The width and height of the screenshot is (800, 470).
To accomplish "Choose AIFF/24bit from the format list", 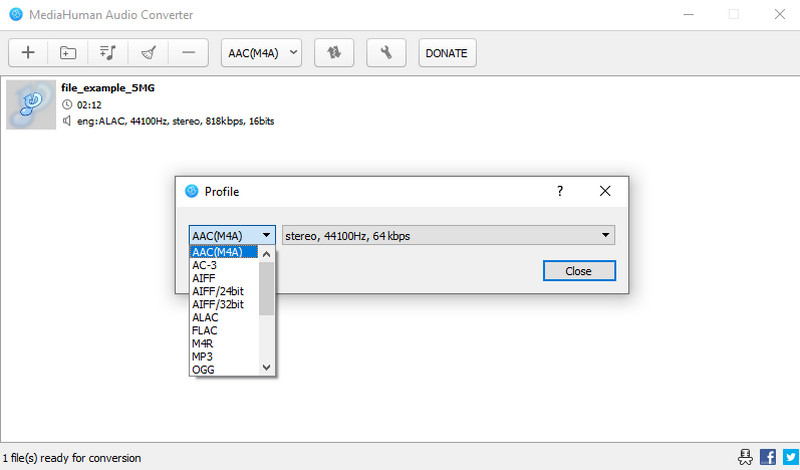I will pos(224,291).
